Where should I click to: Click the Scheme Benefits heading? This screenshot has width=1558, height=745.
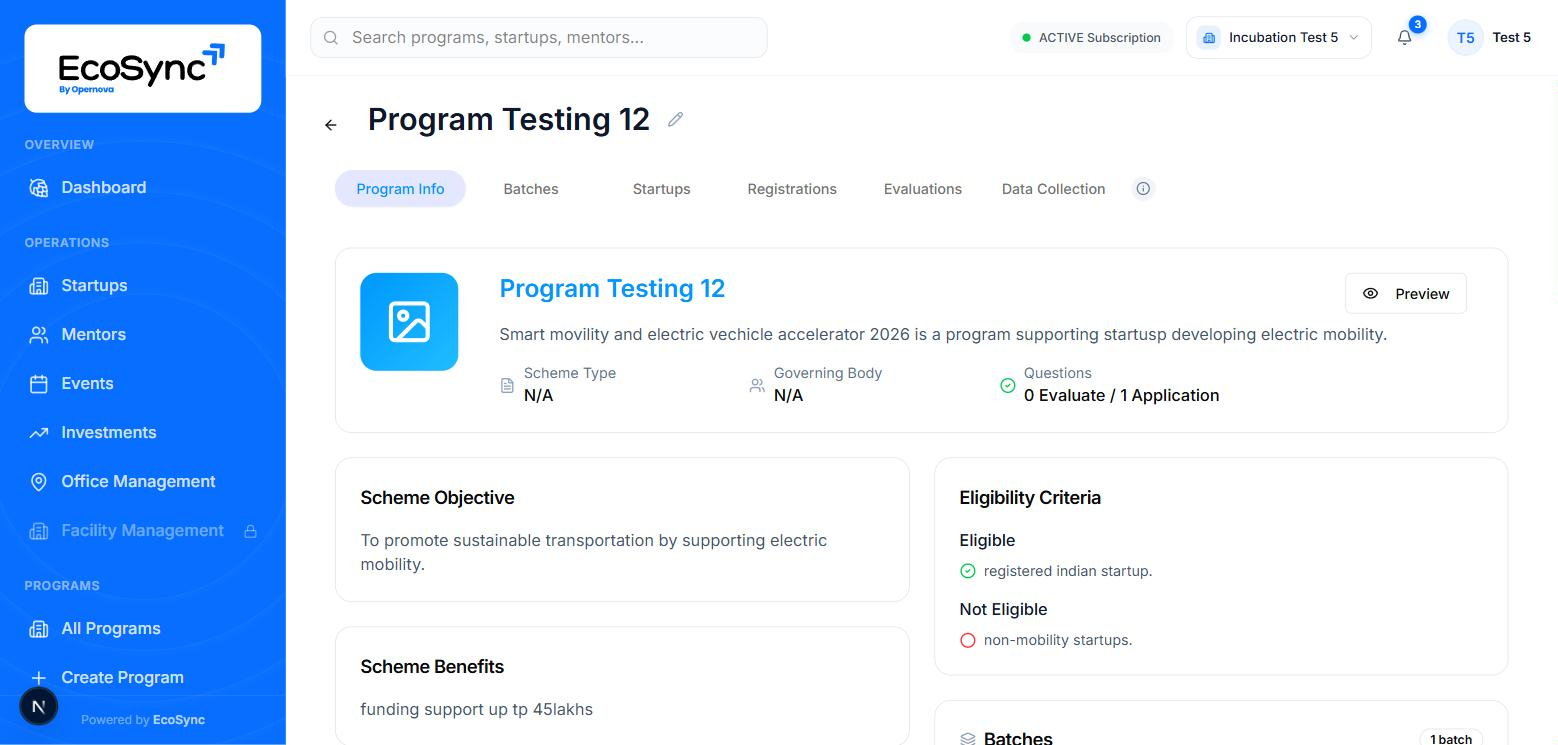click(432, 667)
